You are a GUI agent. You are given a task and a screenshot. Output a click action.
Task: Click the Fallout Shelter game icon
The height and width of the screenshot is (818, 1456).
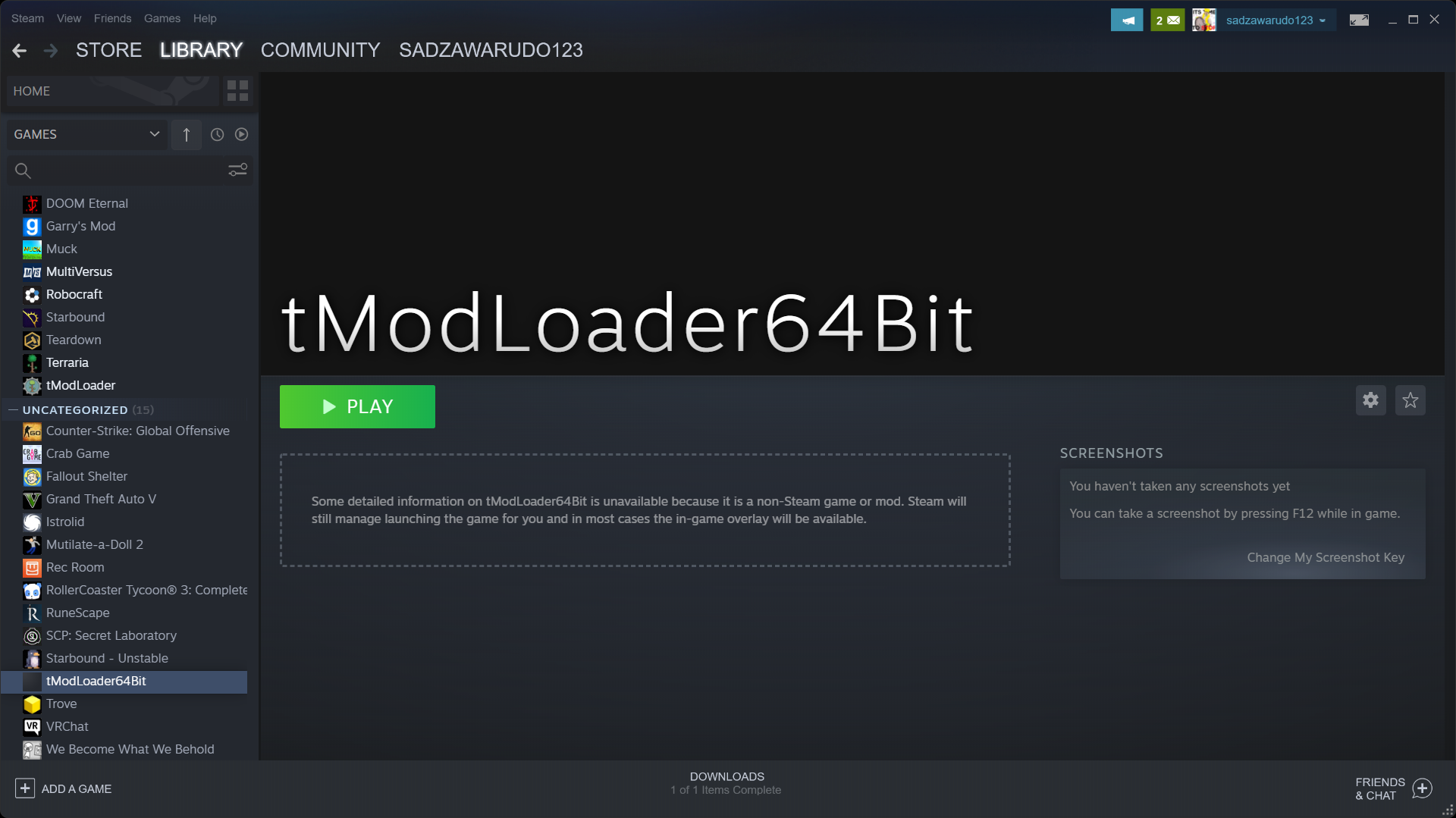[x=32, y=477]
